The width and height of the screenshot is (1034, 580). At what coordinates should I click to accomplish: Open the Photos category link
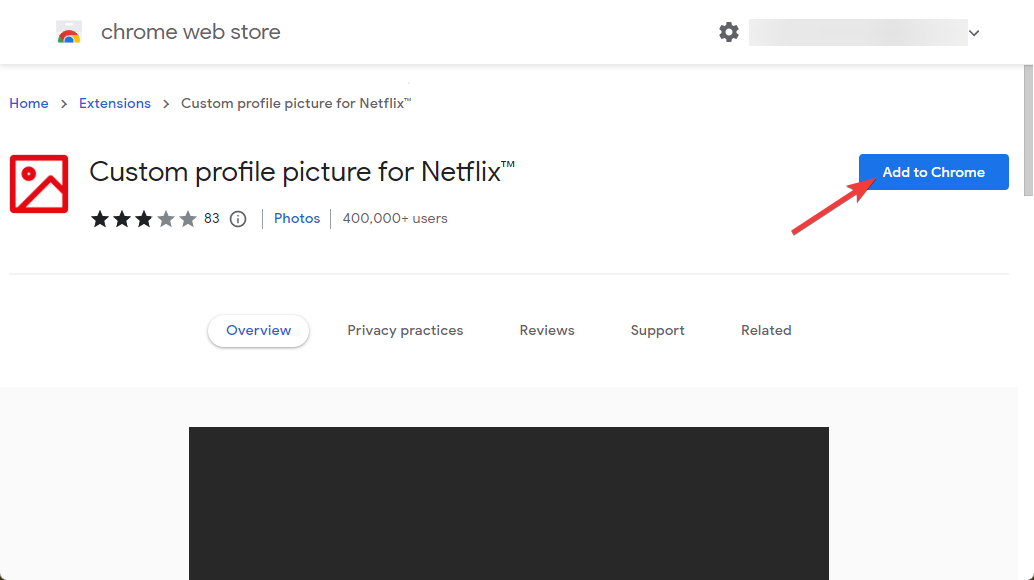[297, 219]
